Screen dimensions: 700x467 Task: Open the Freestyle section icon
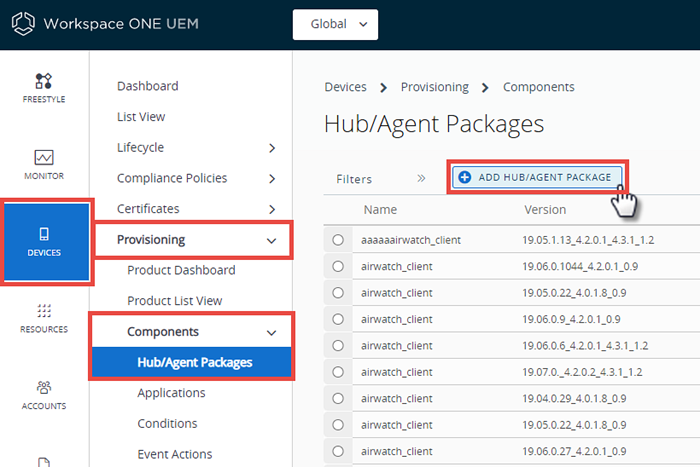pos(44,81)
